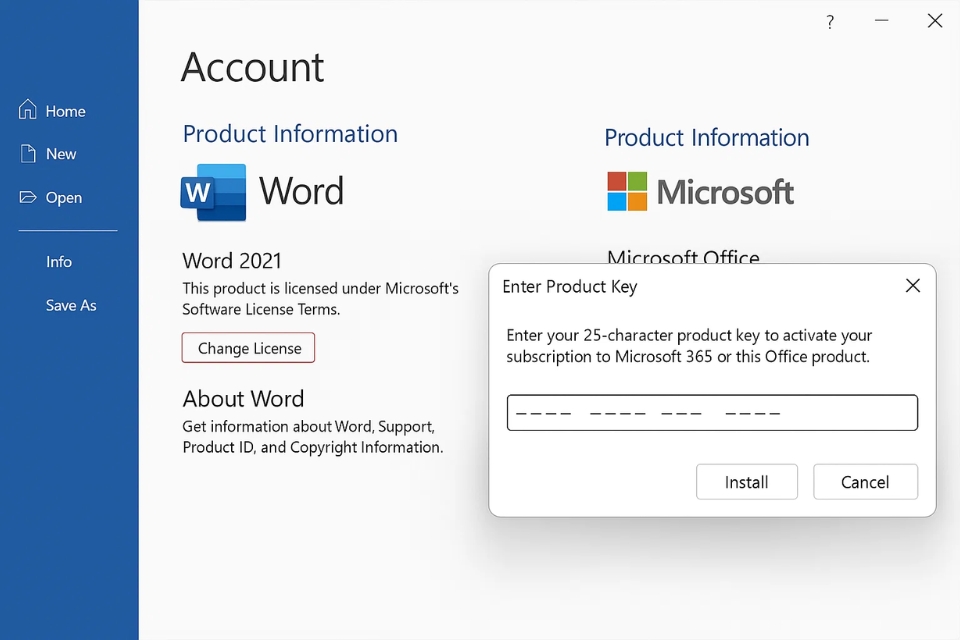
Task: Minimize the Account window
Action: pos(882,21)
